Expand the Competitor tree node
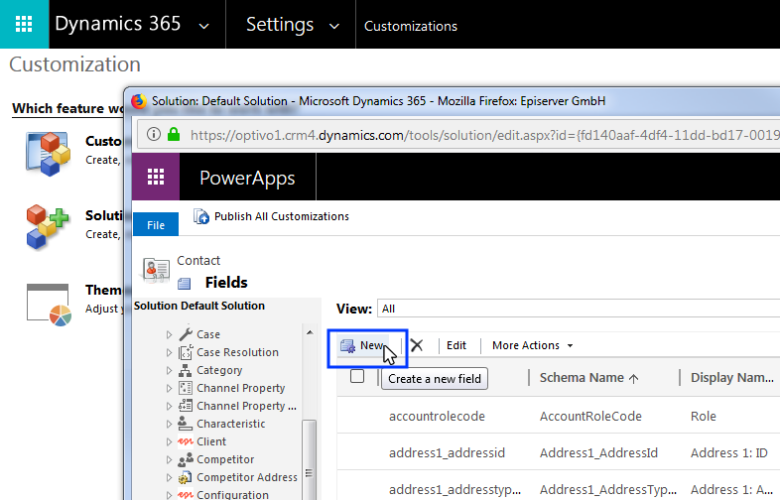 click(x=169, y=460)
